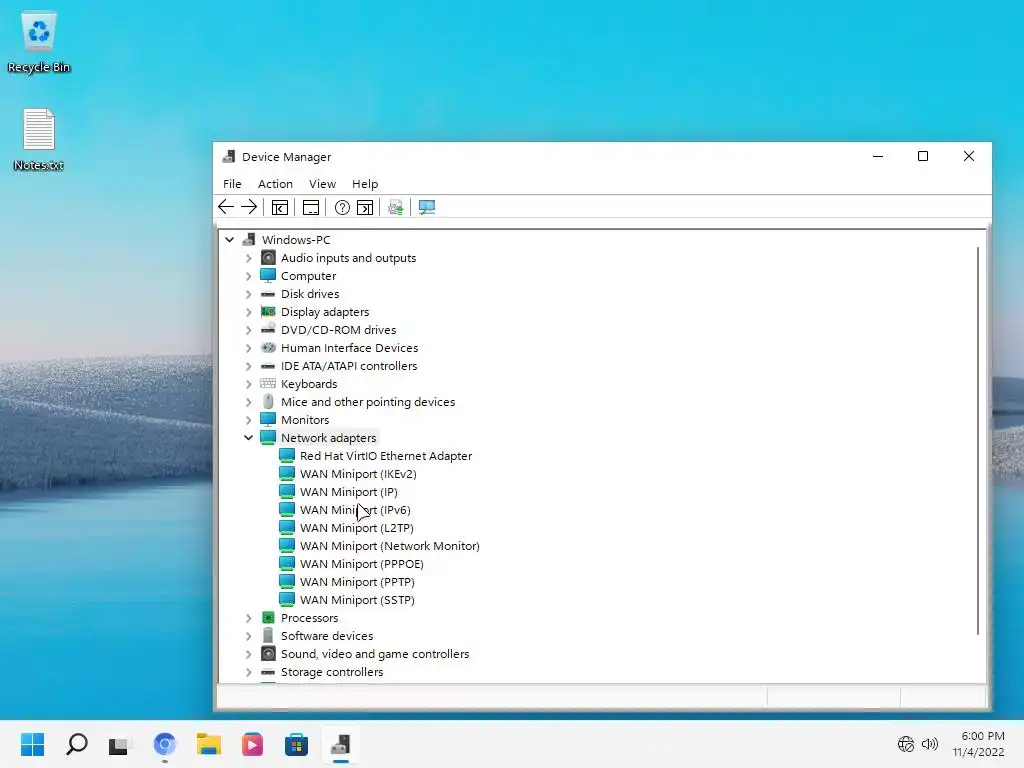Screen dimensions: 1024x768
Task: Expand Software devices chevron
Action: [x=248, y=636]
